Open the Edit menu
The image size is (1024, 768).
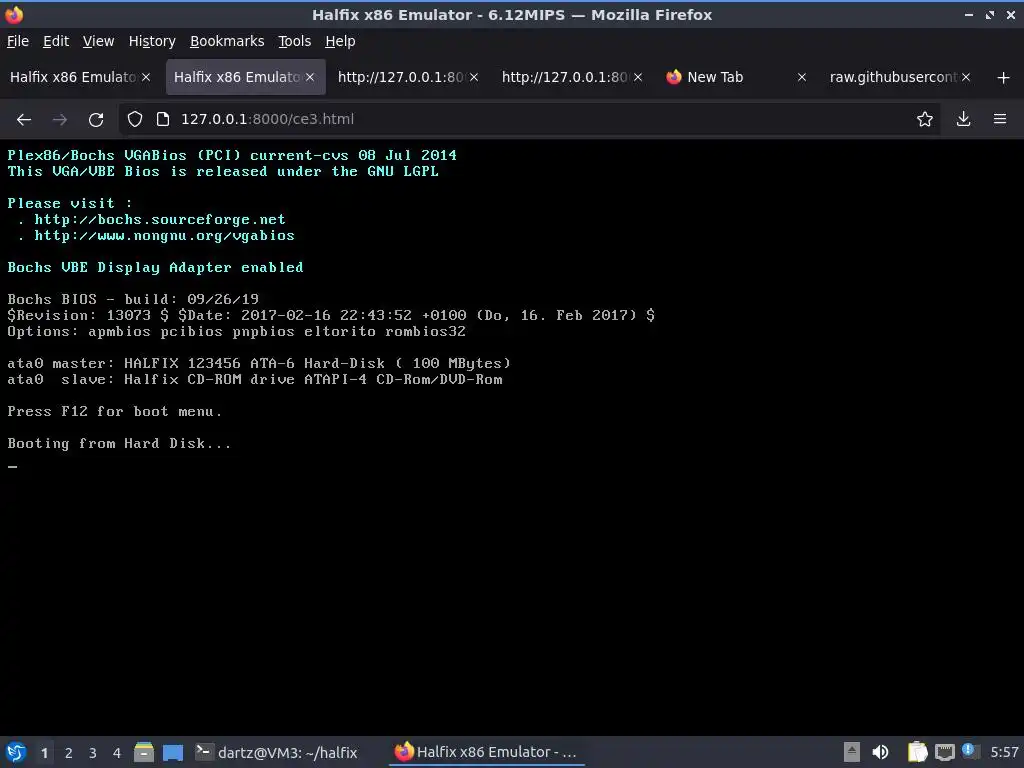(56, 41)
